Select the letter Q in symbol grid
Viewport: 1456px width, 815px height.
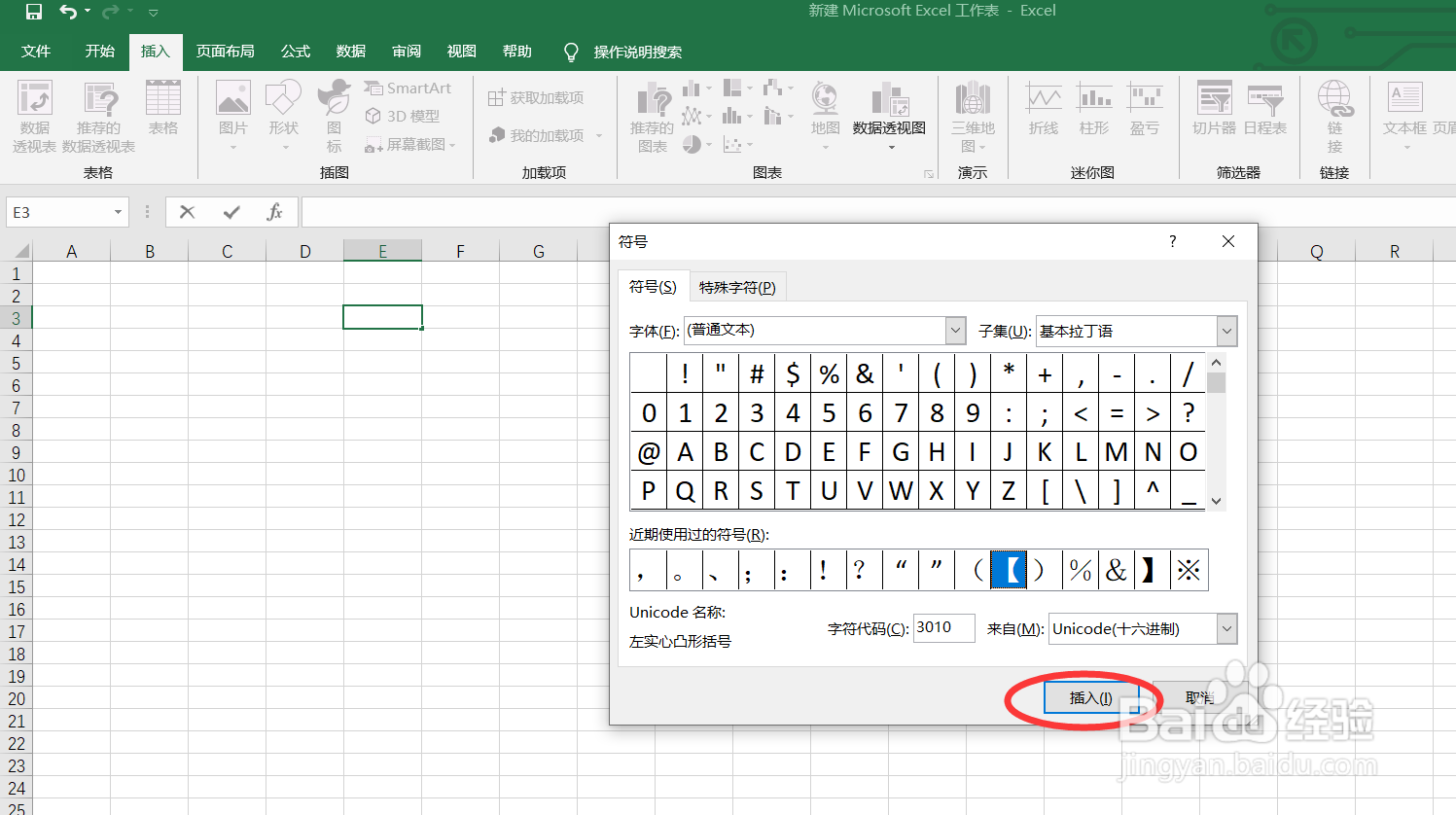(685, 491)
